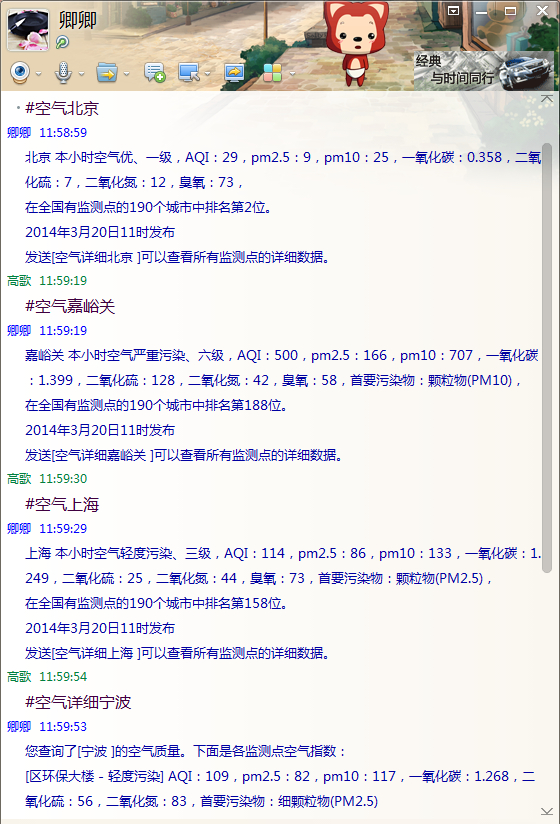Screen dimensions: 560x824
Task: Start a video call with webcam icon
Action: [x=20, y=73]
